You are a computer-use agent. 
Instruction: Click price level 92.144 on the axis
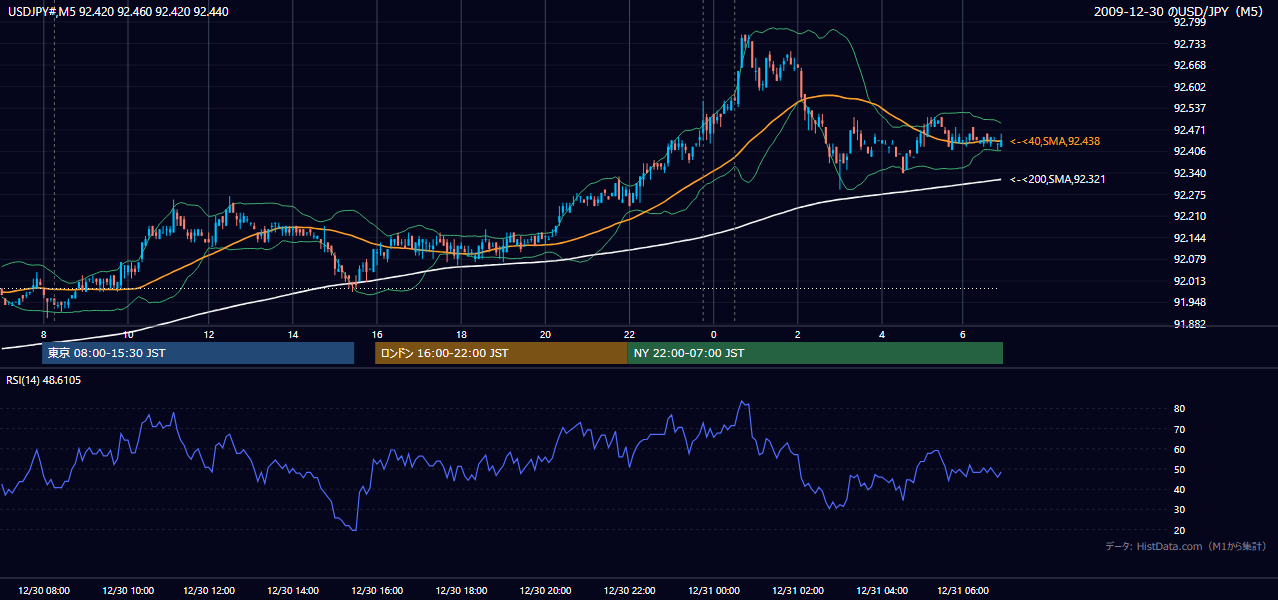pyautogui.click(x=1189, y=238)
